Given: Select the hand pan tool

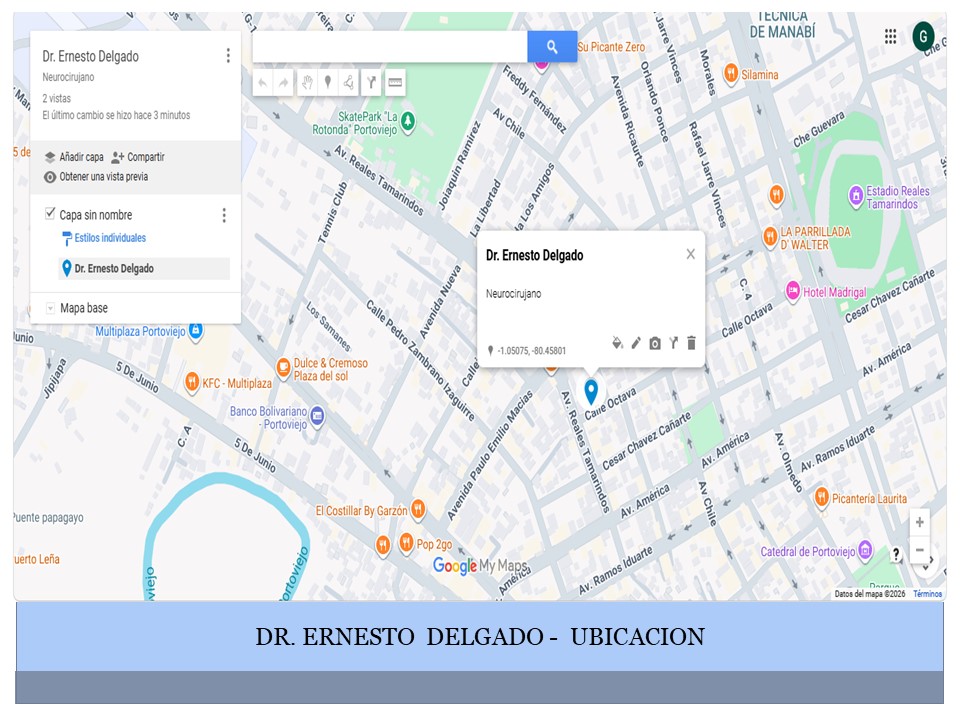Looking at the screenshot, I should coord(307,83).
